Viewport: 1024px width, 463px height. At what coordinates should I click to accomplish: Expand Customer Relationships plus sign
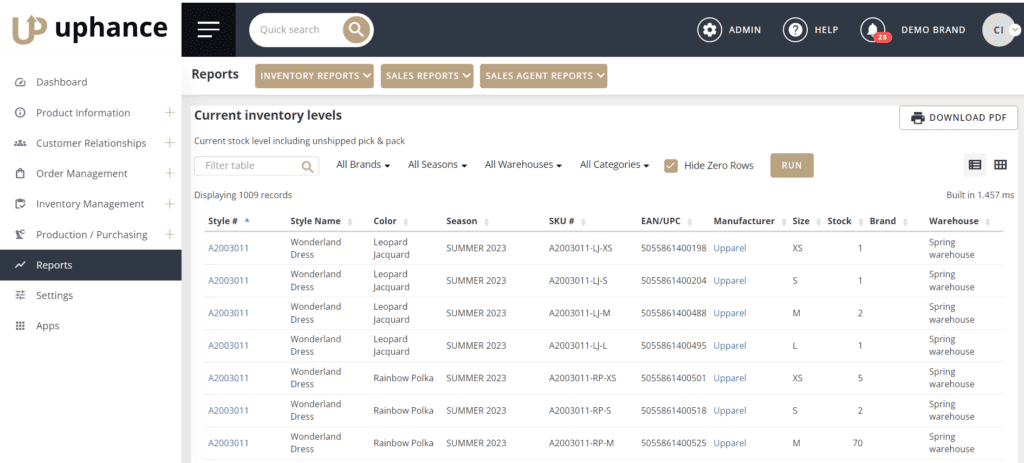tap(169, 142)
